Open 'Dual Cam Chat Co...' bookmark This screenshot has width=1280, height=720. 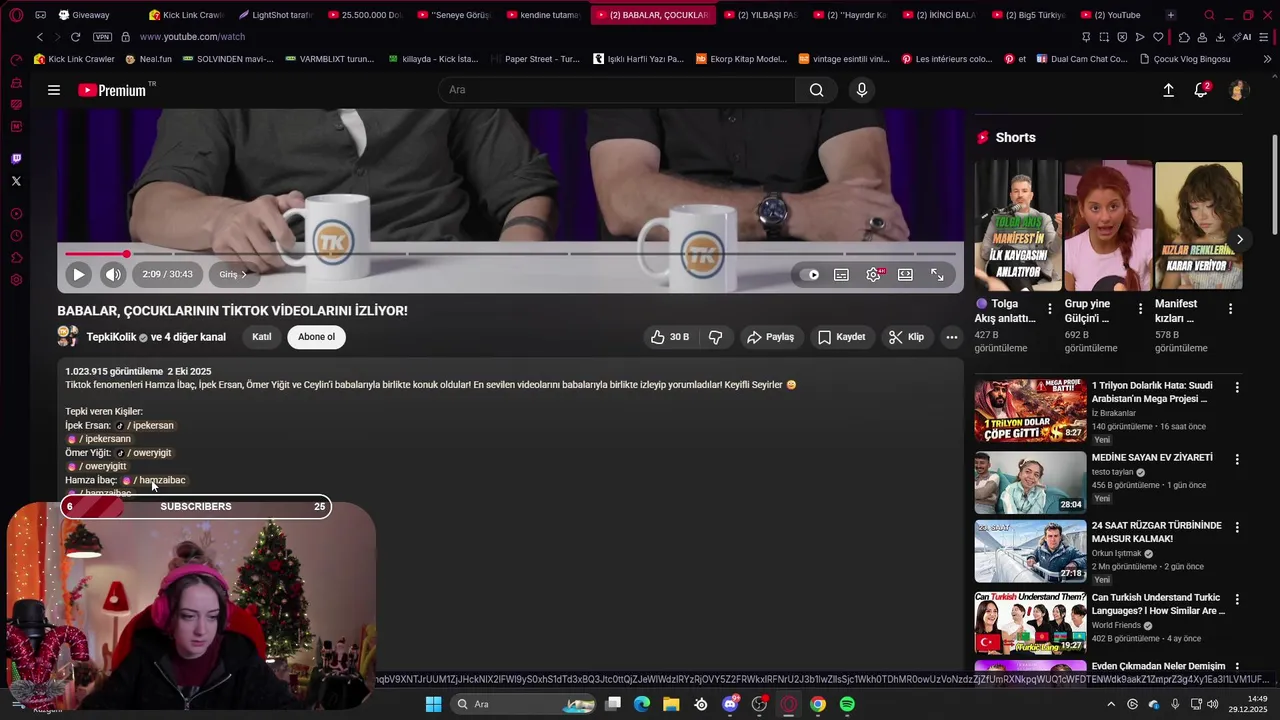1082,59
